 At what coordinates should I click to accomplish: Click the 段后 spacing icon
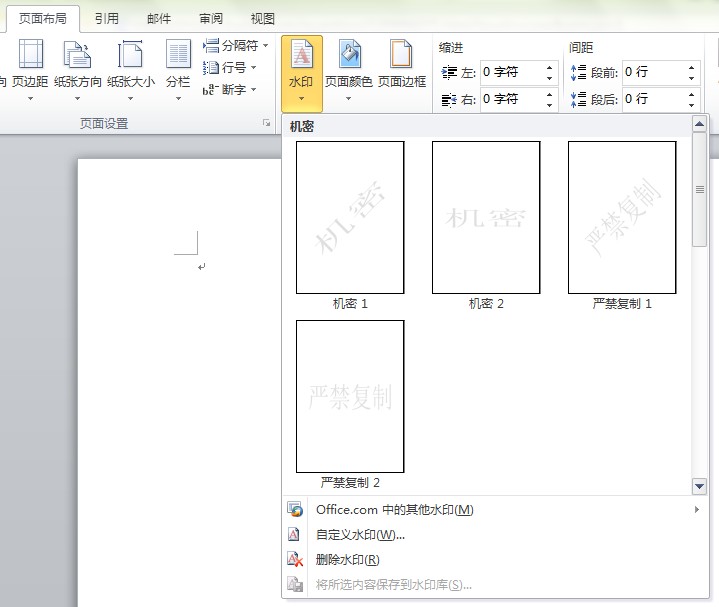click(x=578, y=99)
